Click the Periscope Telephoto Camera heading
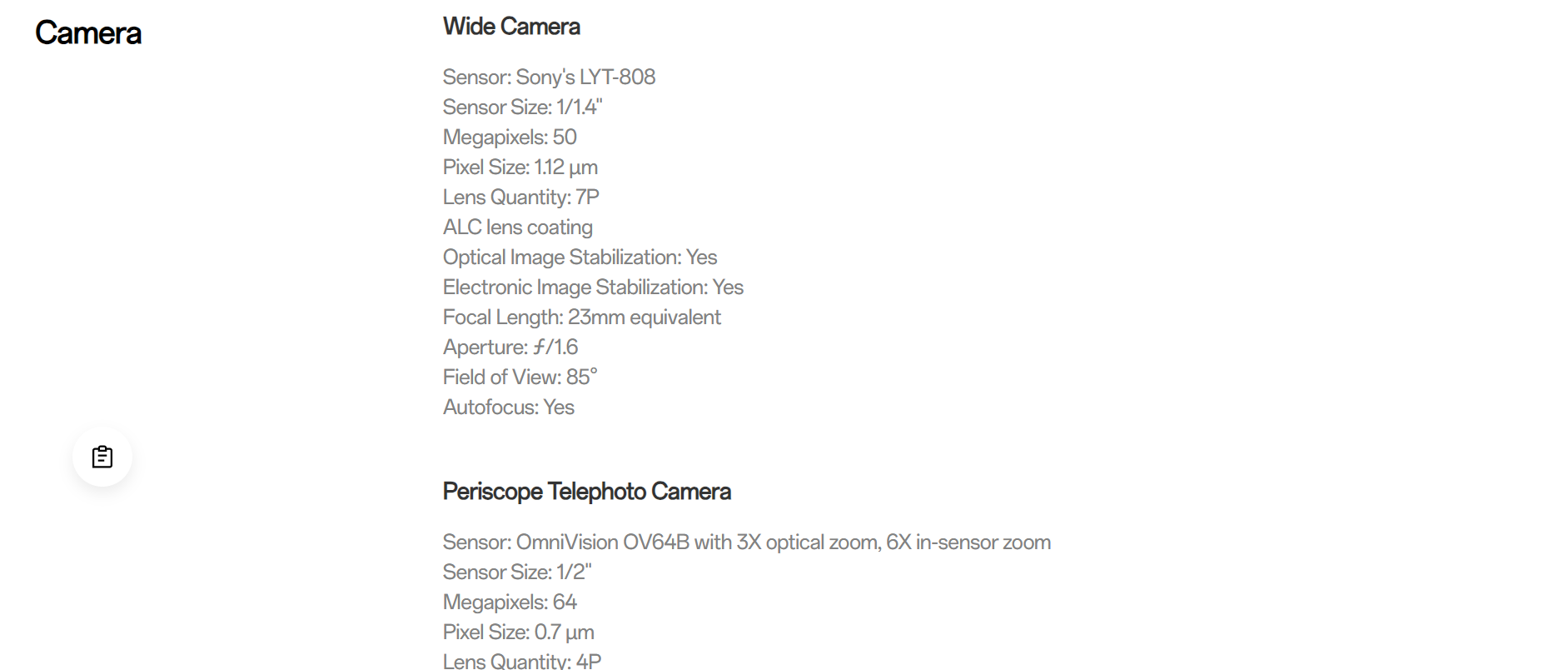This screenshot has width=1568, height=670. tap(587, 492)
